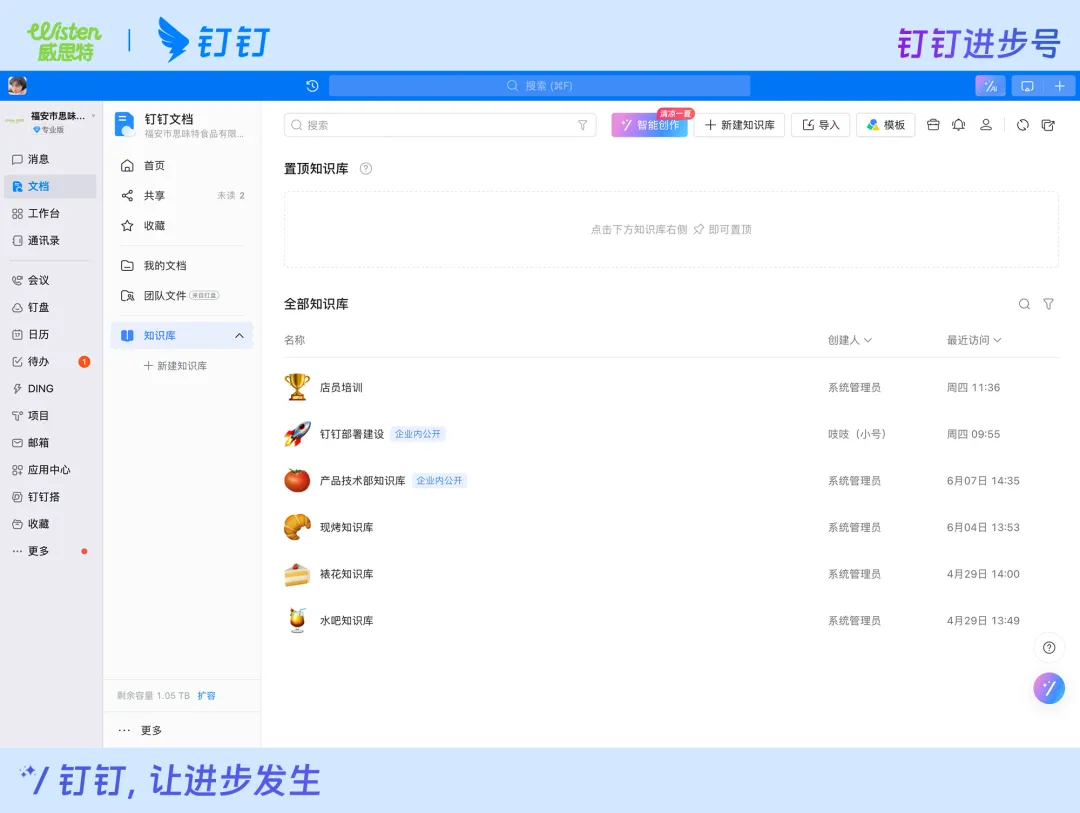Image resolution: width=1080 pixels, height=813 pixels.
Task: Open 钉盘 in the left sidebar
Action: [x=50, y=307]
